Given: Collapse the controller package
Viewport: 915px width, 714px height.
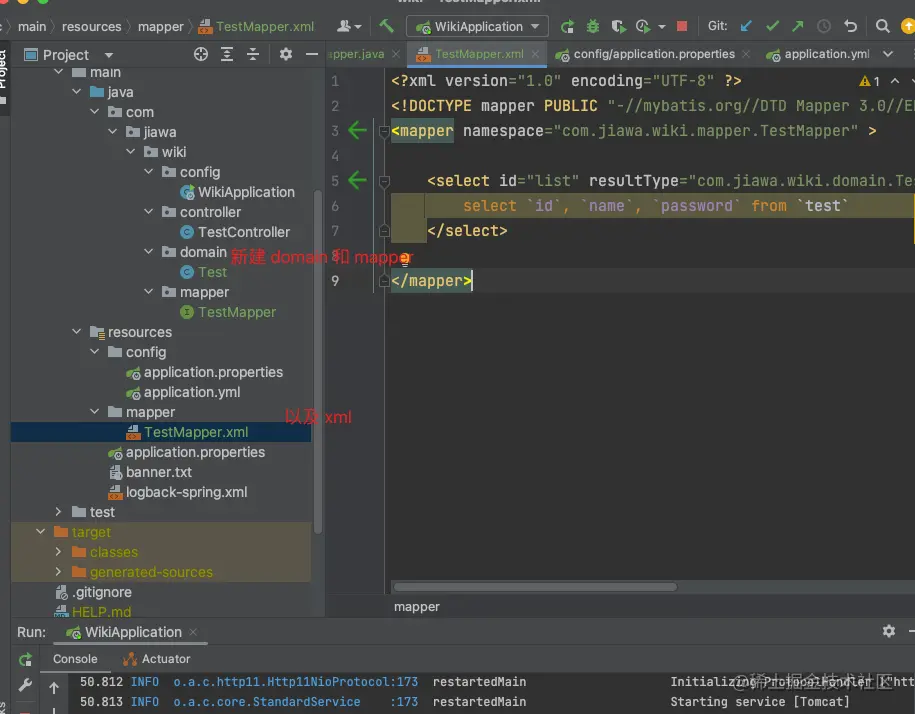Looking at the screenshot, I should point(148,211).
